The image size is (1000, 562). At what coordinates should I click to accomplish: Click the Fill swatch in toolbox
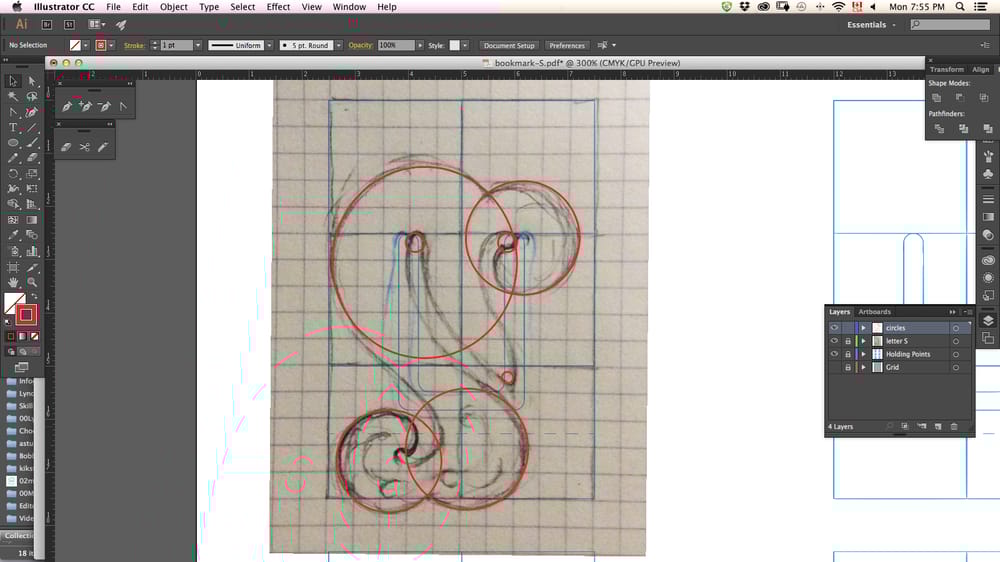pyautogui.click(x=12, y=302)
